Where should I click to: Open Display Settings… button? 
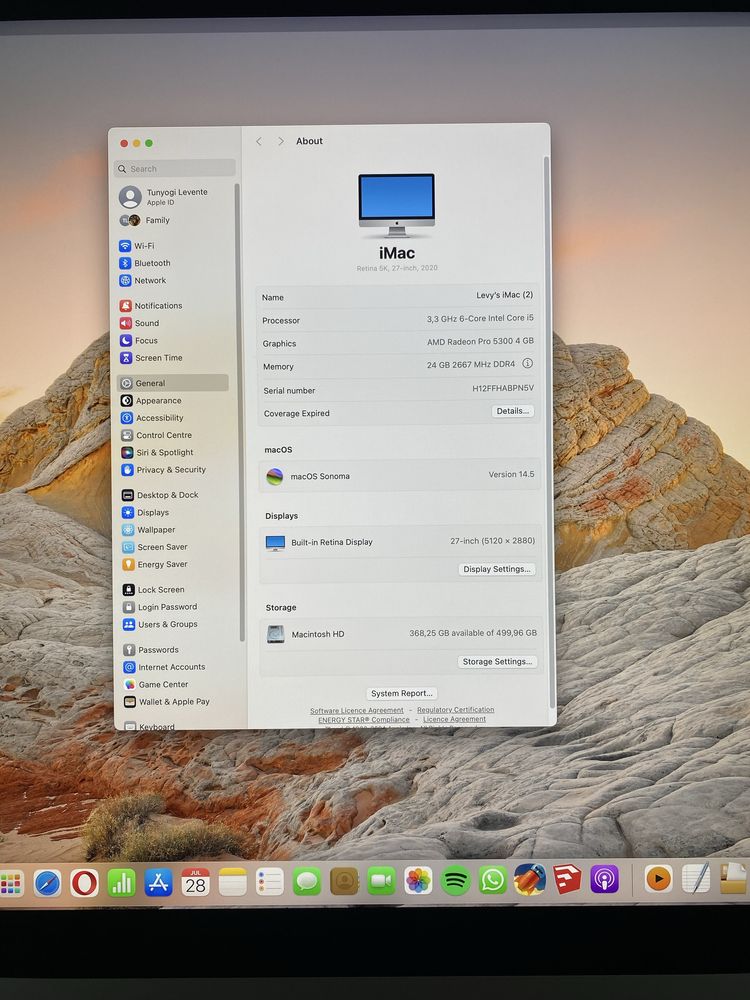497,569
